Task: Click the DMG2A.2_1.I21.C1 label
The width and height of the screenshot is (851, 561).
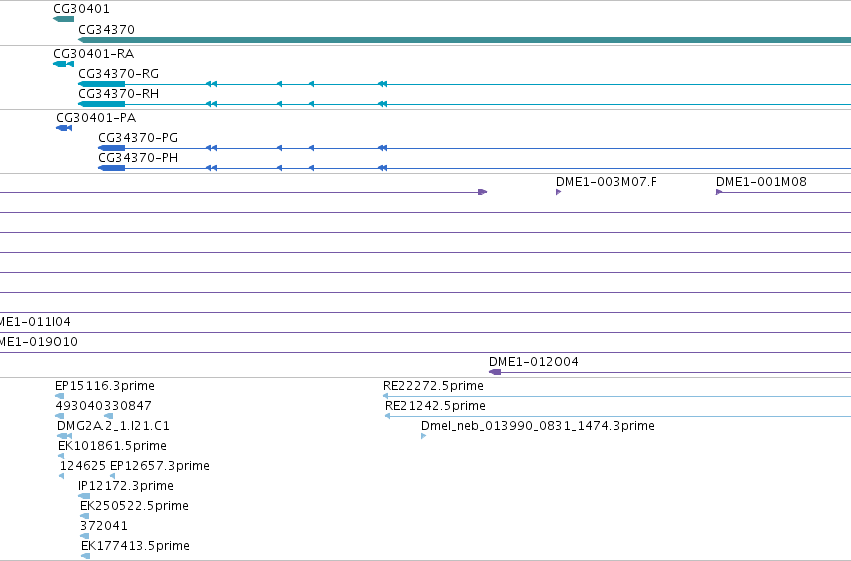Action: click(113, 426)
